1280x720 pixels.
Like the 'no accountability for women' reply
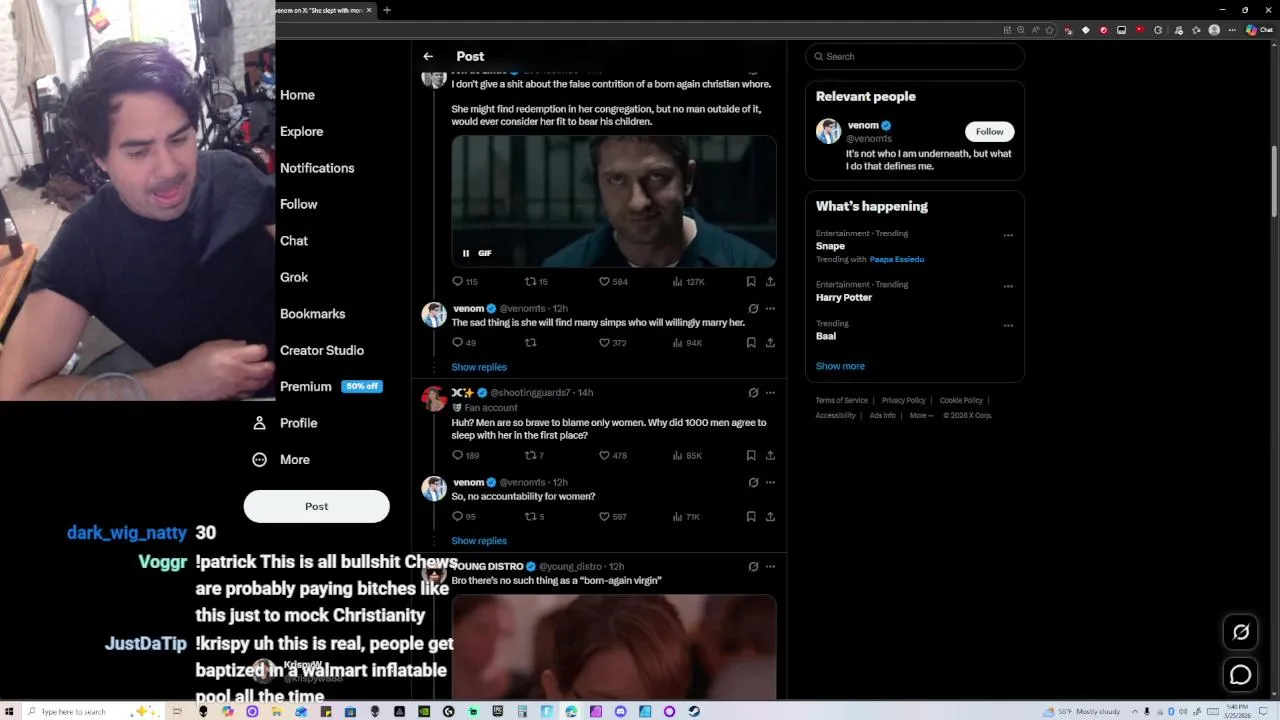[x=613, y=517]
